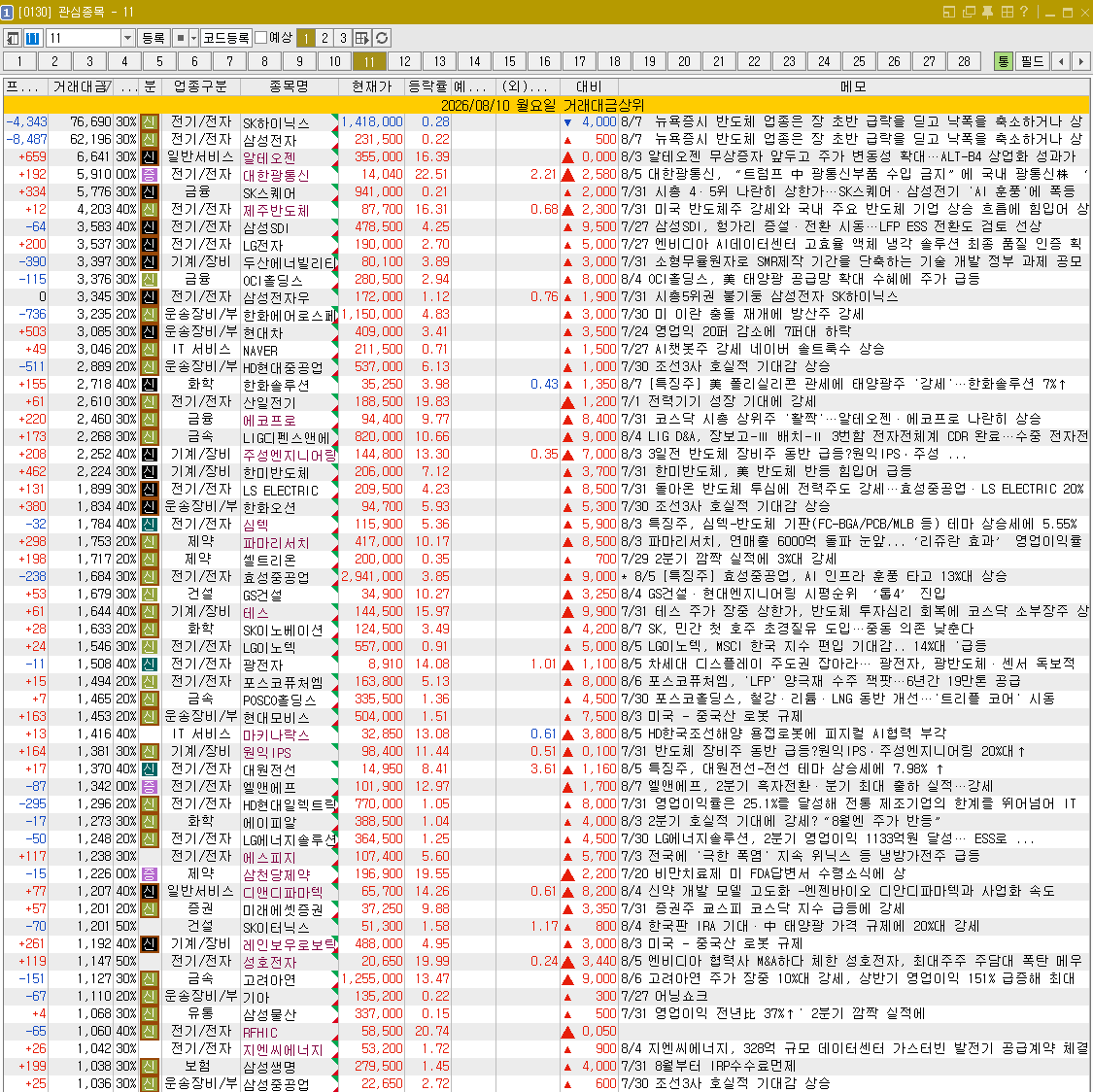Click the table export icon beside button 3
1093x1092 pixels.
pos(361,38)
